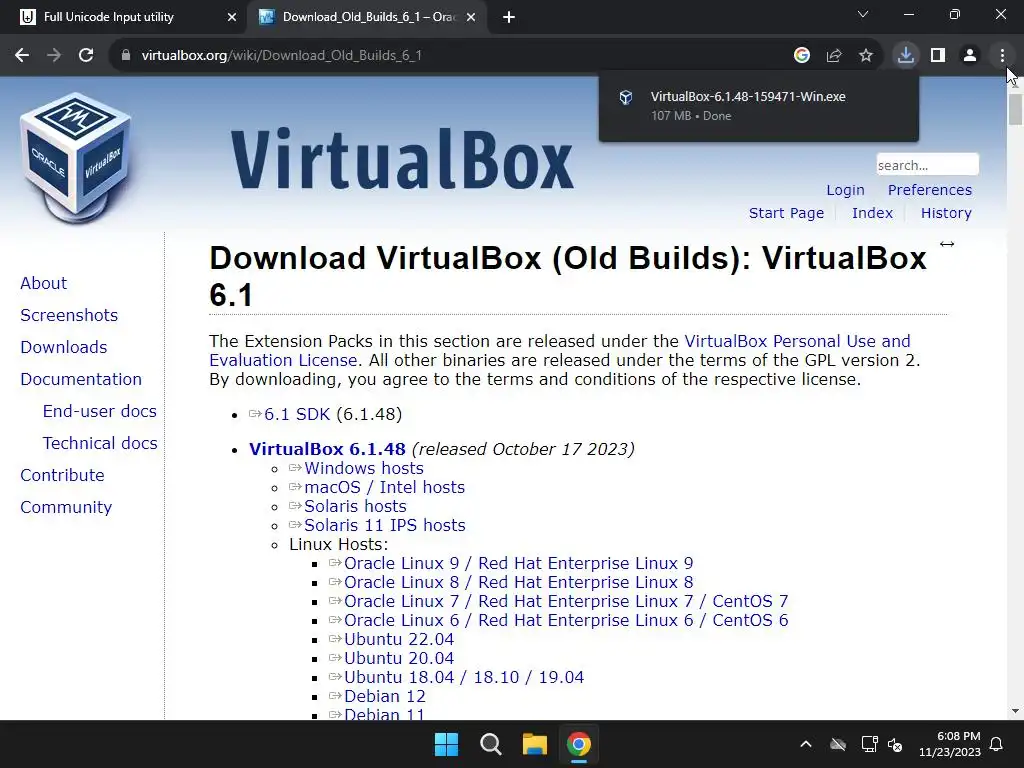Open the VirtualBox 6.1.48 link
The height and width of the screenshot is (768, 1024).
click(x=327, y=449)
